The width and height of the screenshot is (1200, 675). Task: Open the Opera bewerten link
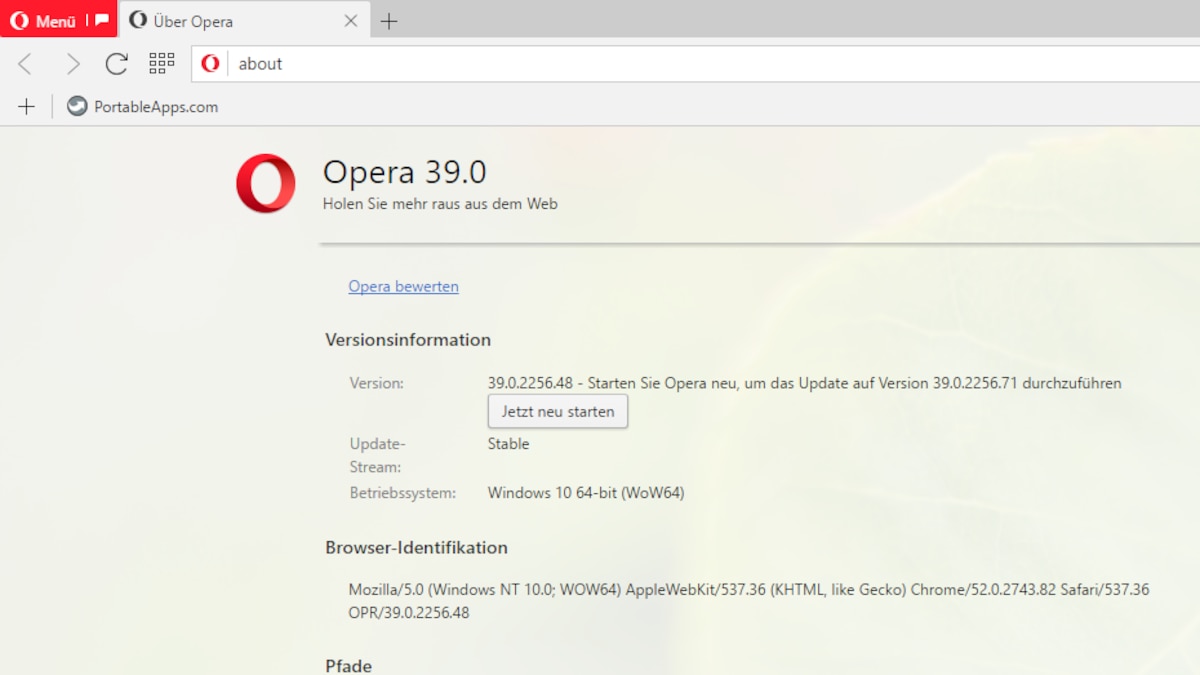coord(403,286)
